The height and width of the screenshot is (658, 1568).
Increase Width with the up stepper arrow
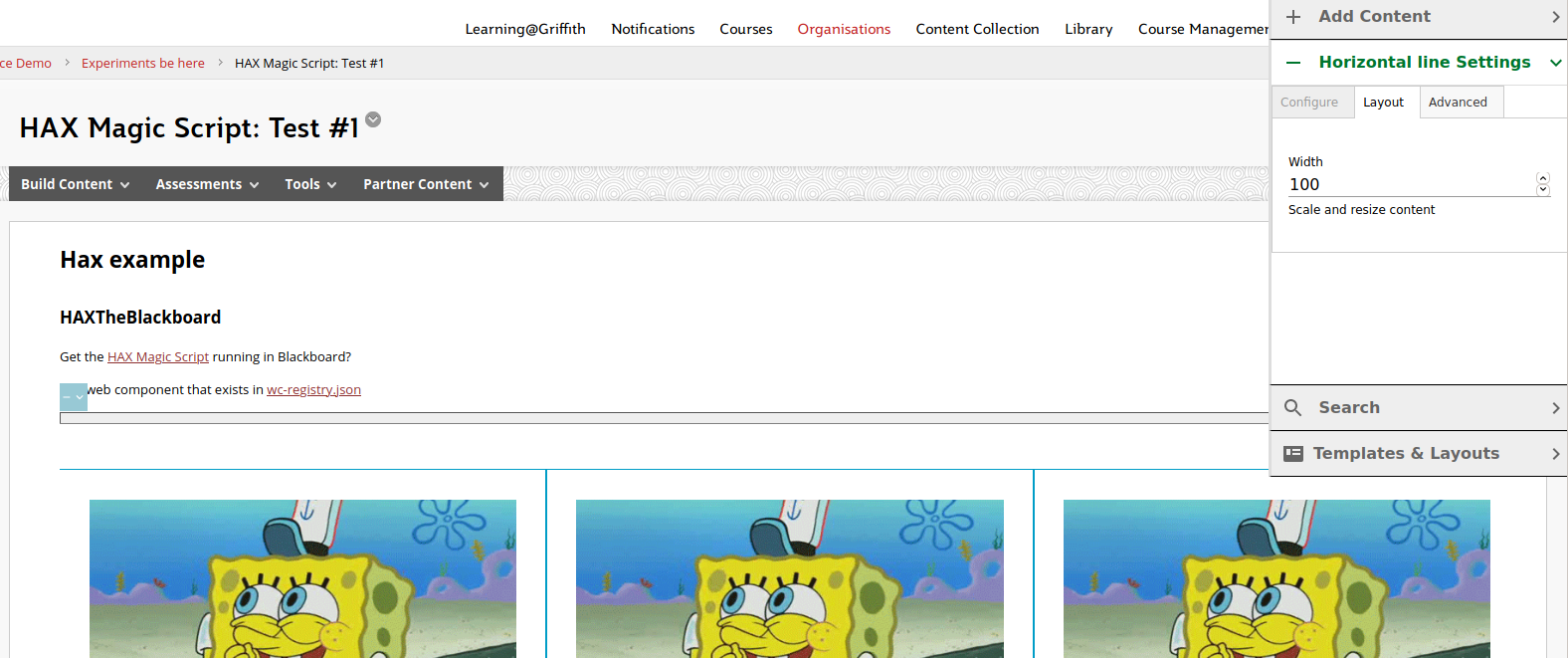1543,178
